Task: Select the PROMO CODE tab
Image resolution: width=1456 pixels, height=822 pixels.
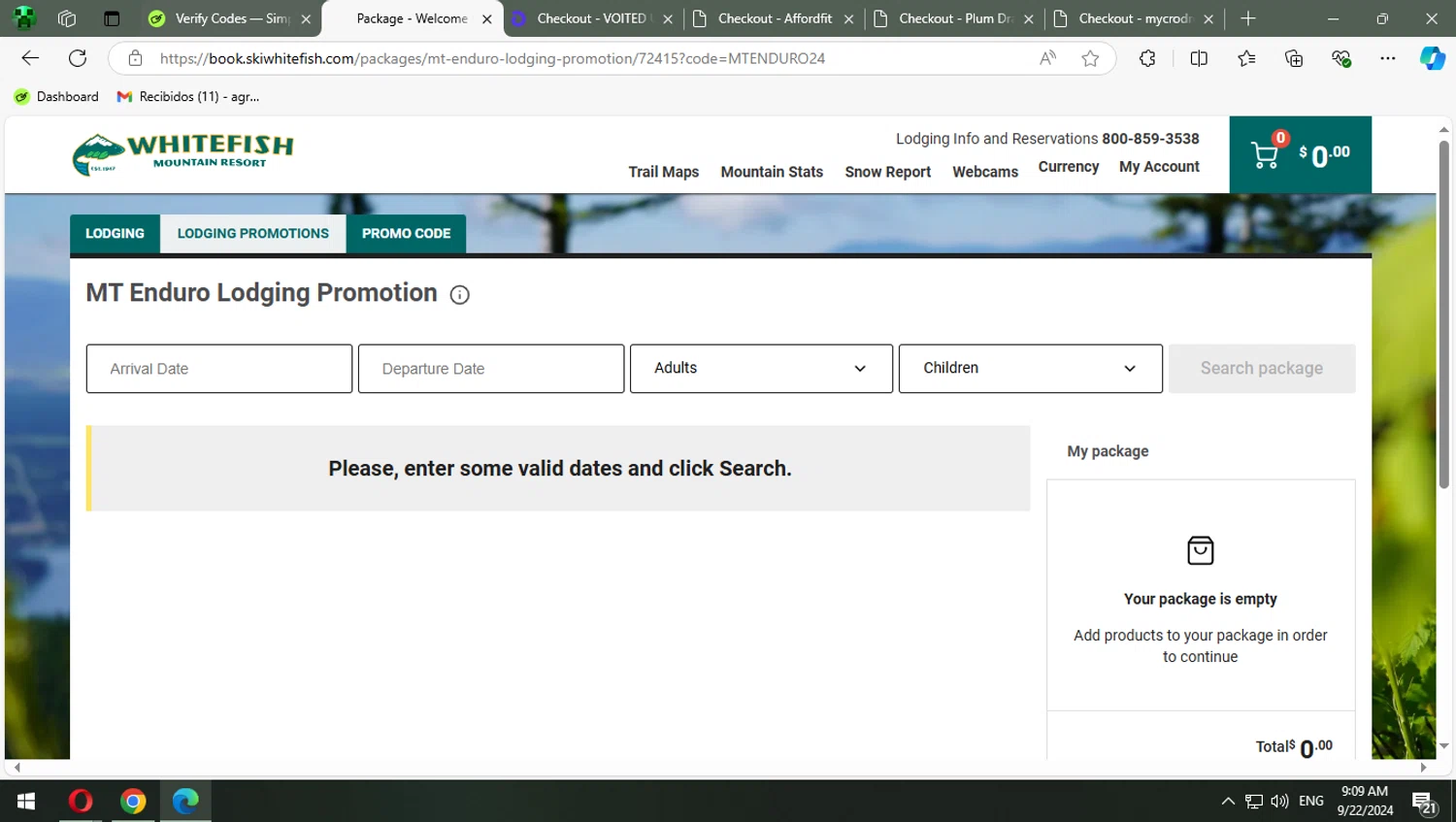Action: pos(406,234)
